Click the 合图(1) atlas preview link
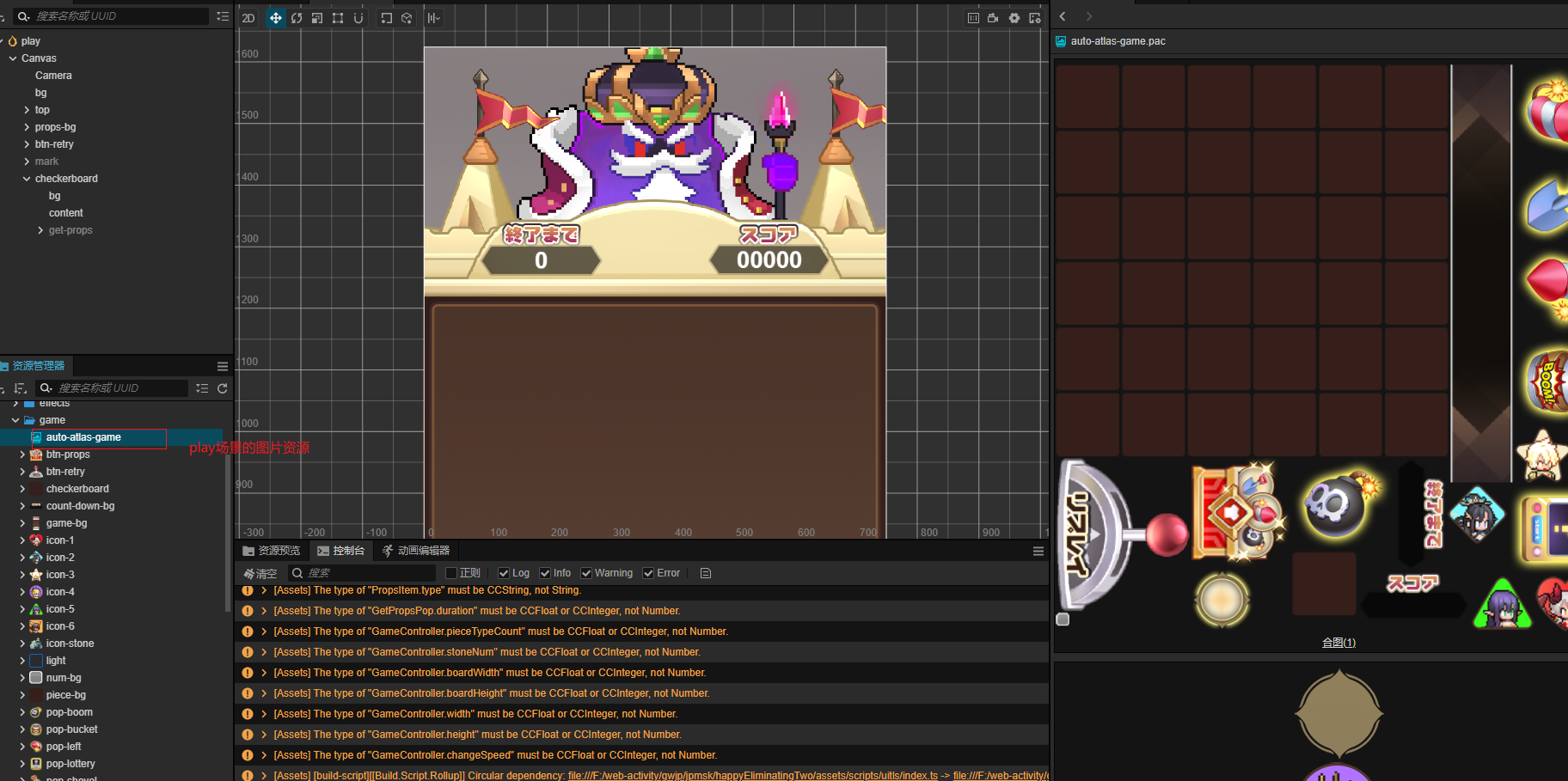Viewport: 1568px width, 781px height. pyautogui.click(x=1338, y=643)
